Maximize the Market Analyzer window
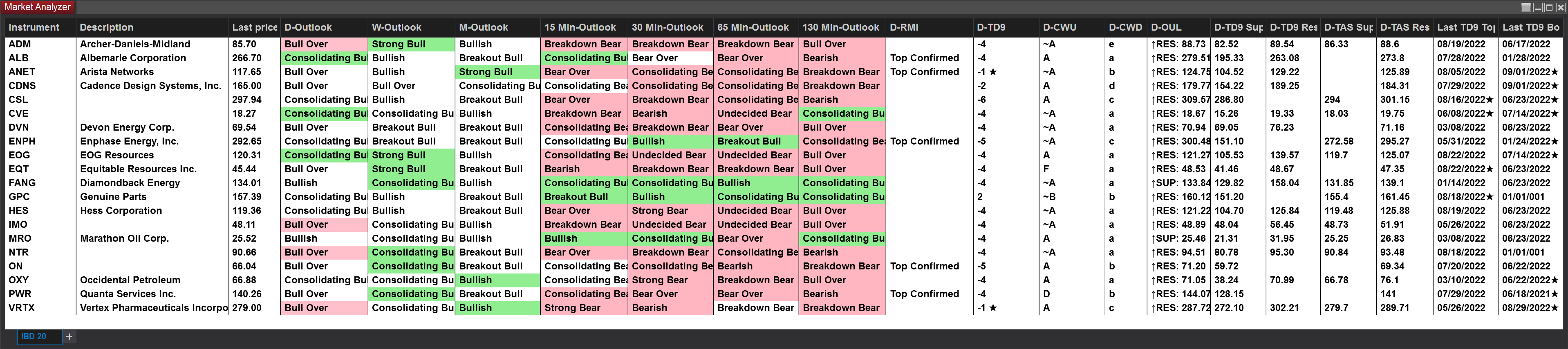 (1549, 7)
